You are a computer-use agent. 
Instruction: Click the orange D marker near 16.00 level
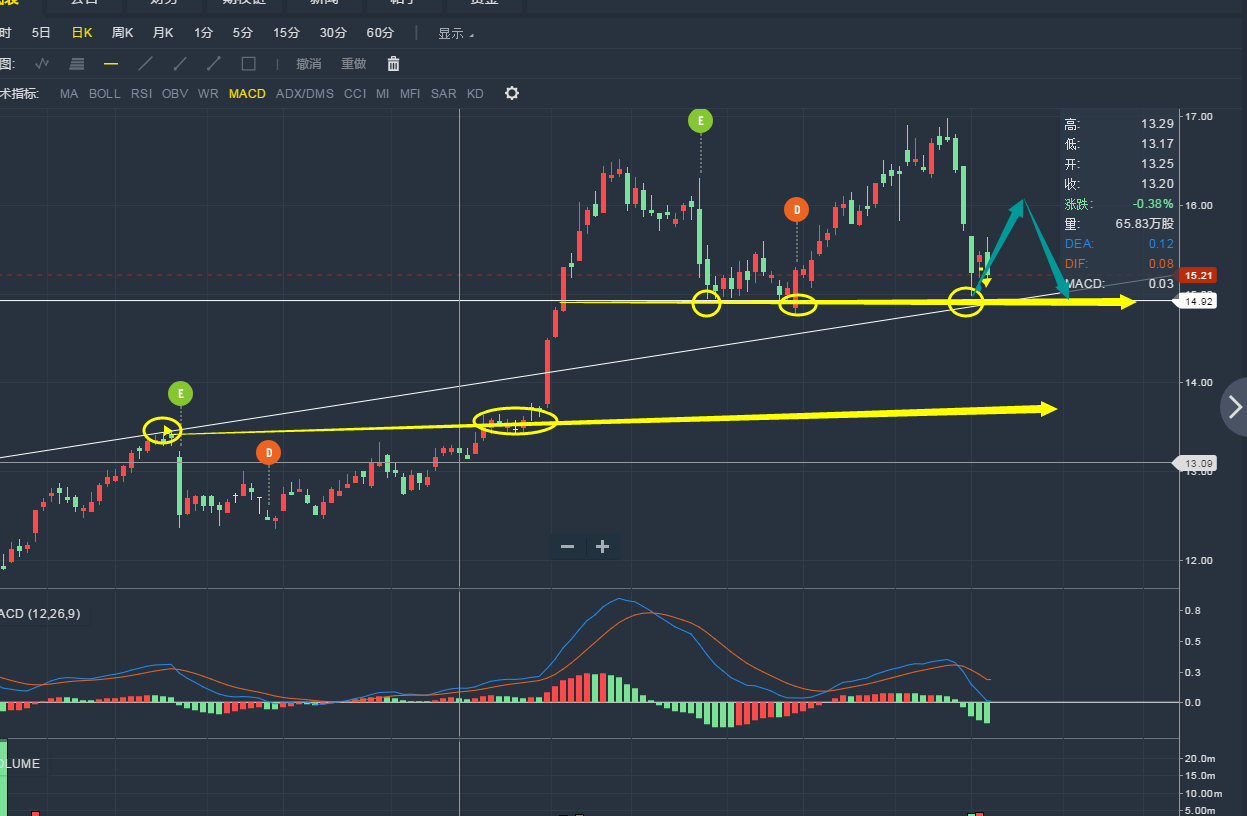796,210
